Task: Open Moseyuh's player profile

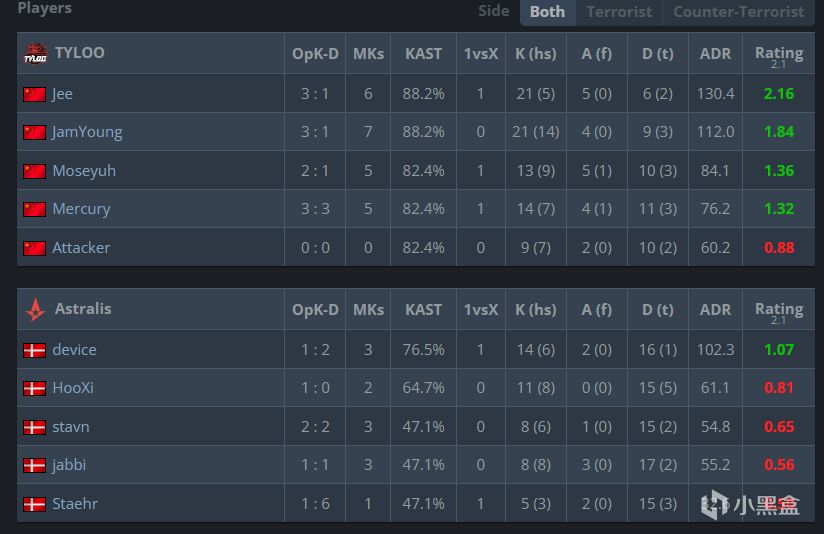Action: (84, 171)
